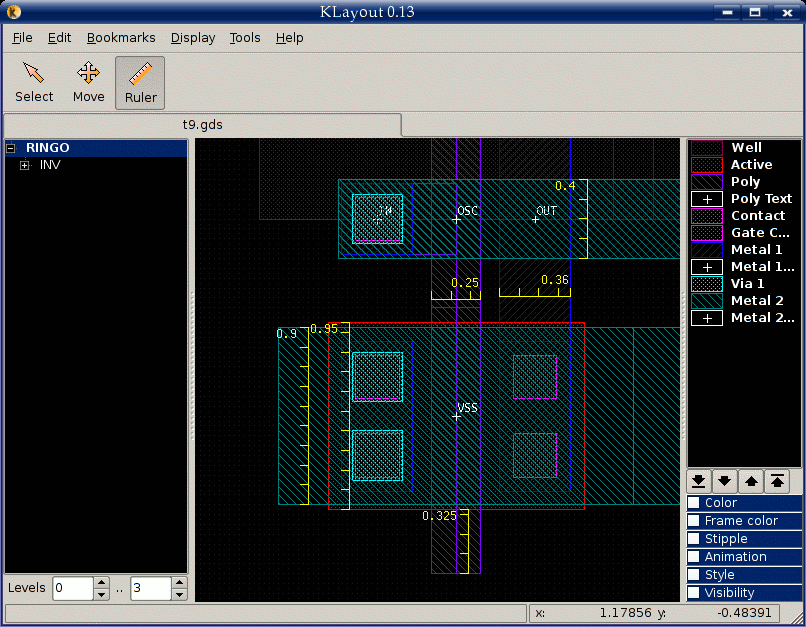Select the Select arrow tool
Image resolution: width=806 pixels, height=627 pixels.
[34, 82]
